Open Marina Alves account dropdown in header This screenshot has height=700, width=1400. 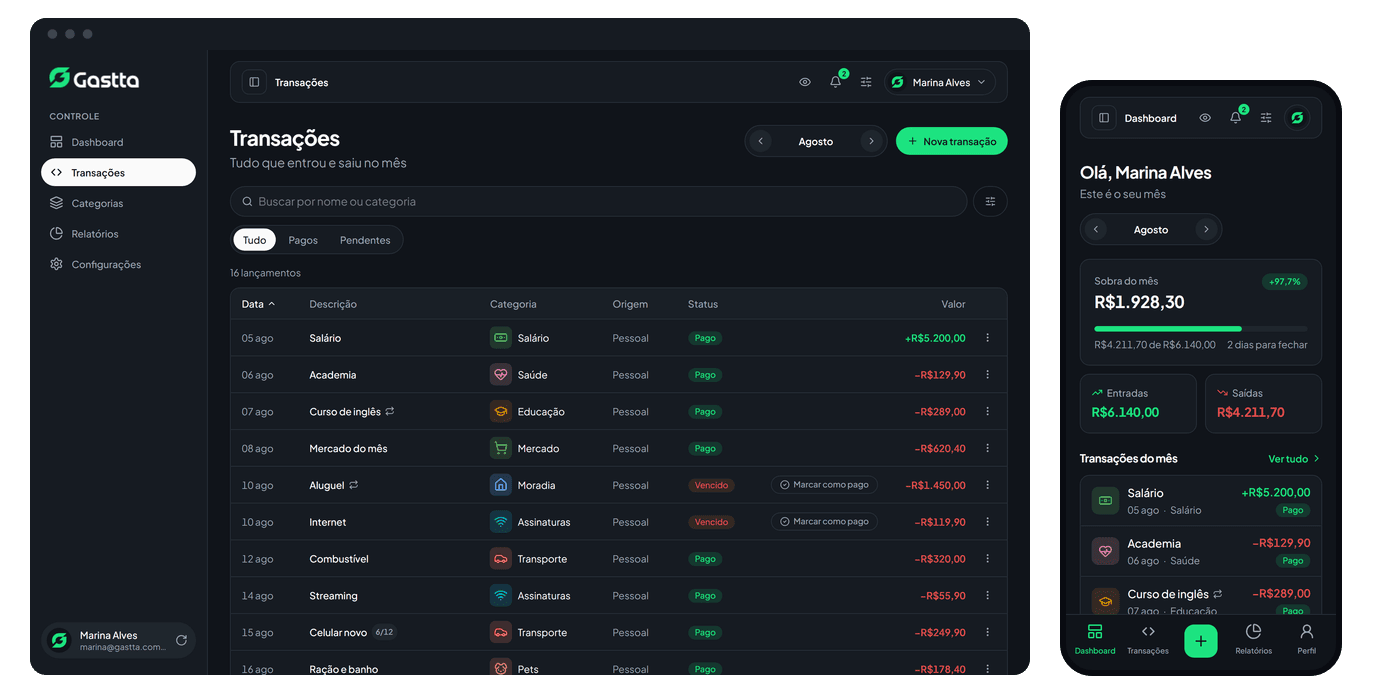[x=939, y=82]
